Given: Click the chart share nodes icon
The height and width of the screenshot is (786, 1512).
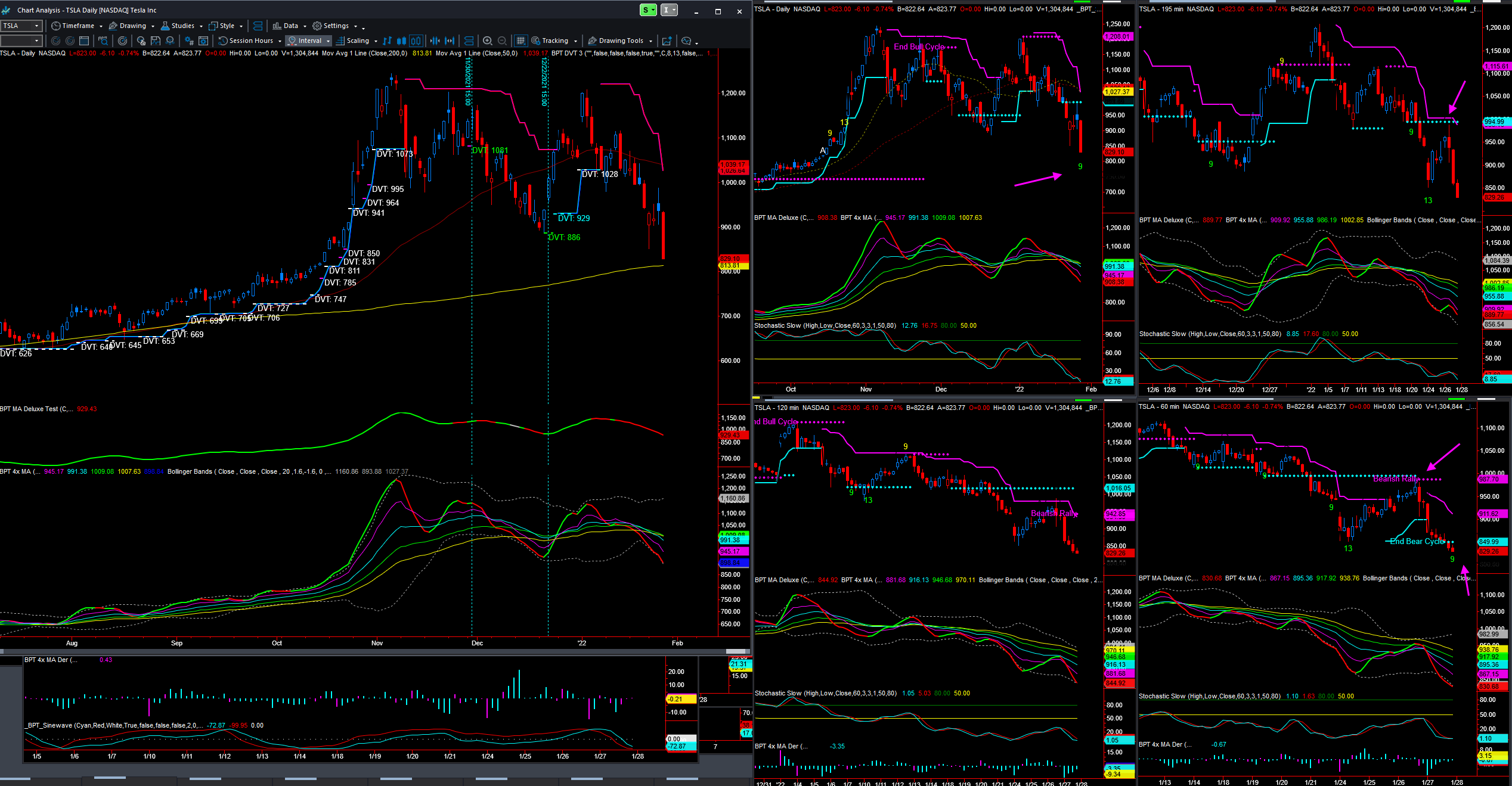Looking at the screenshot, I should click(170, 41).
